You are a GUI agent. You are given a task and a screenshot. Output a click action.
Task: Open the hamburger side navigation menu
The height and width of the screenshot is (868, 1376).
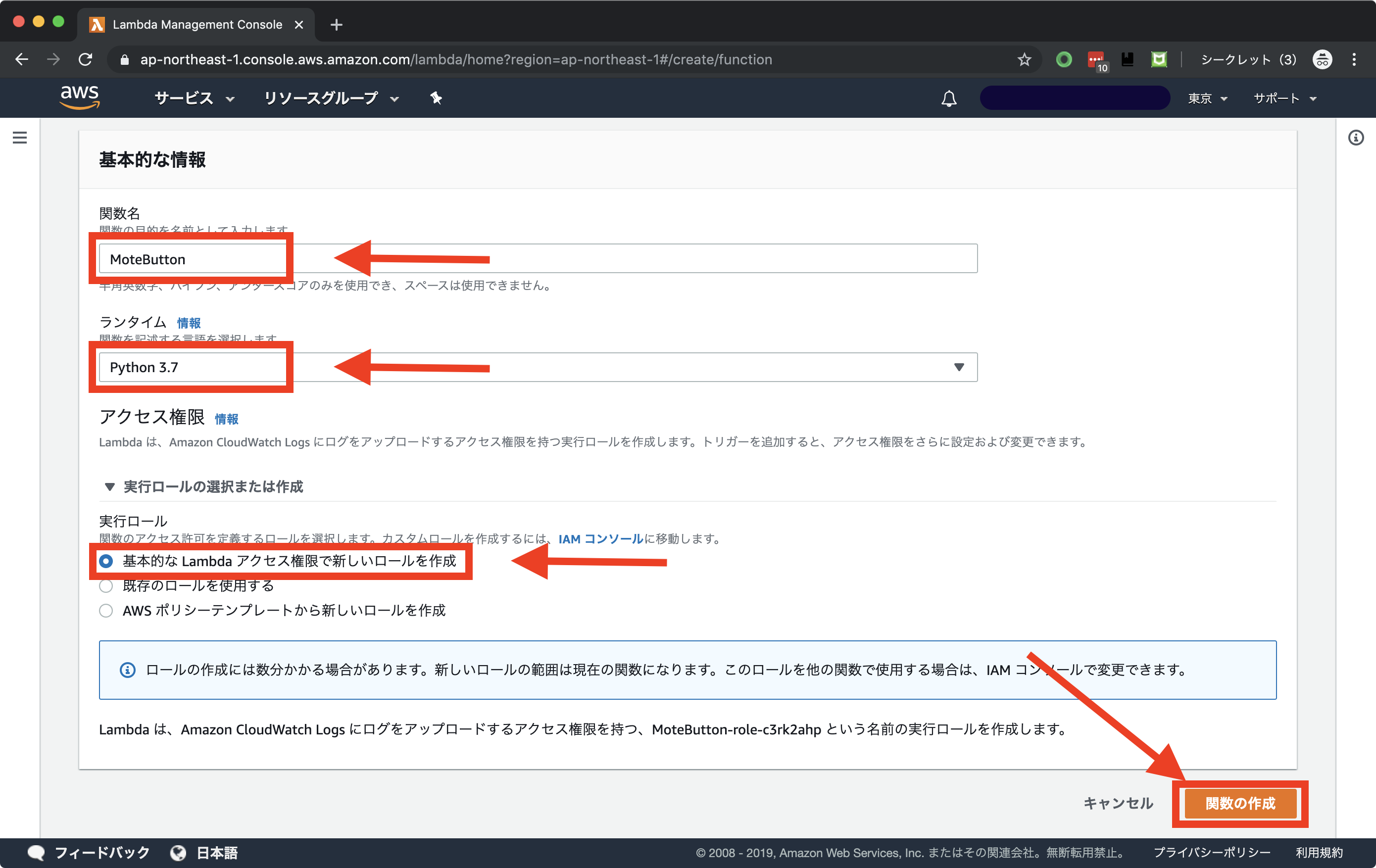click(x=20, y=138)
